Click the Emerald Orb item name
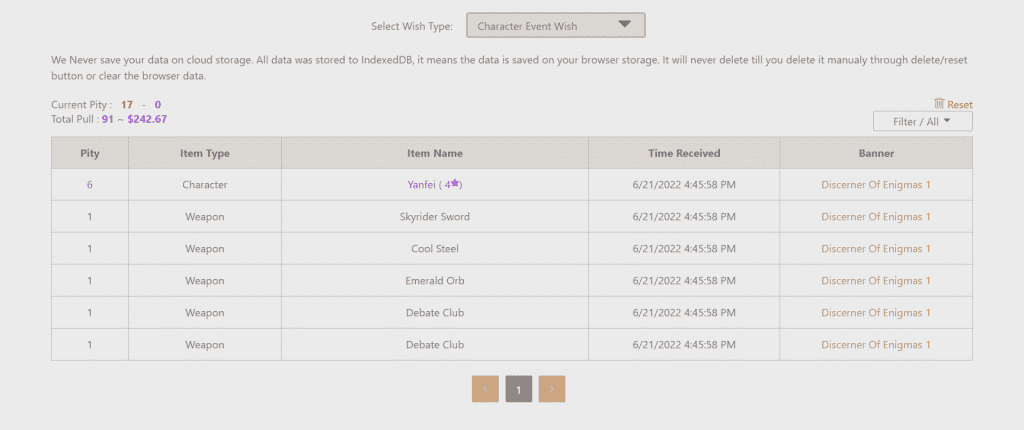The height and width of the screenshot is (430, 1024). coord(435,281)
